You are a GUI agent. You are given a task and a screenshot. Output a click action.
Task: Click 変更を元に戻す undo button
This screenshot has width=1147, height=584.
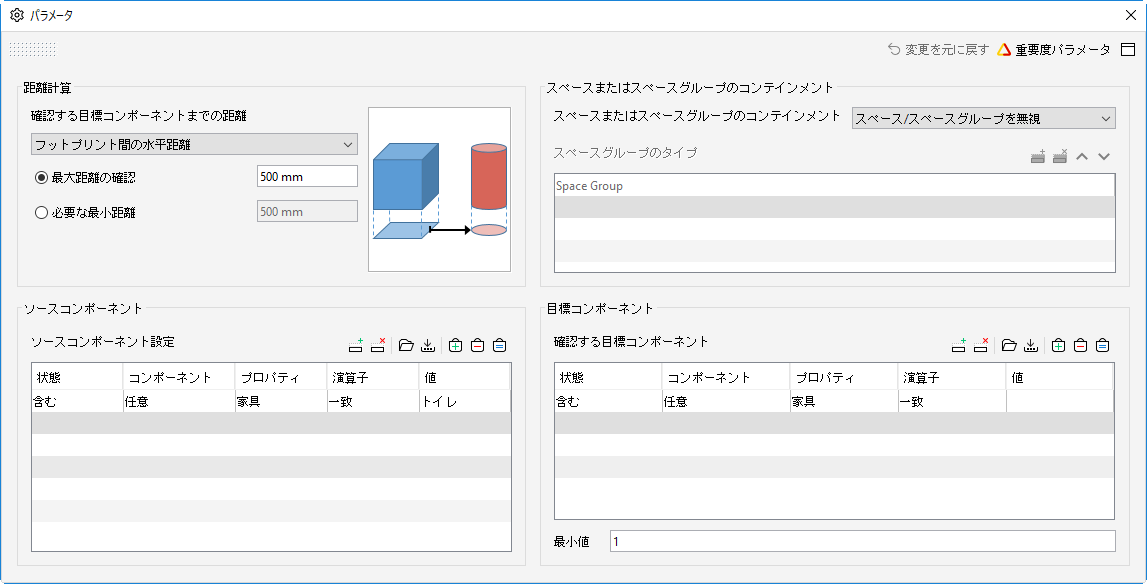938,50
